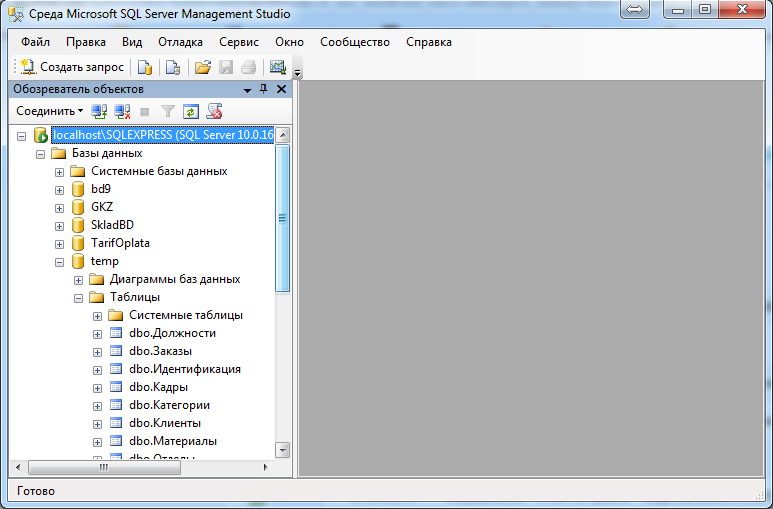Select the GKZ database

[x=102, y=207]
